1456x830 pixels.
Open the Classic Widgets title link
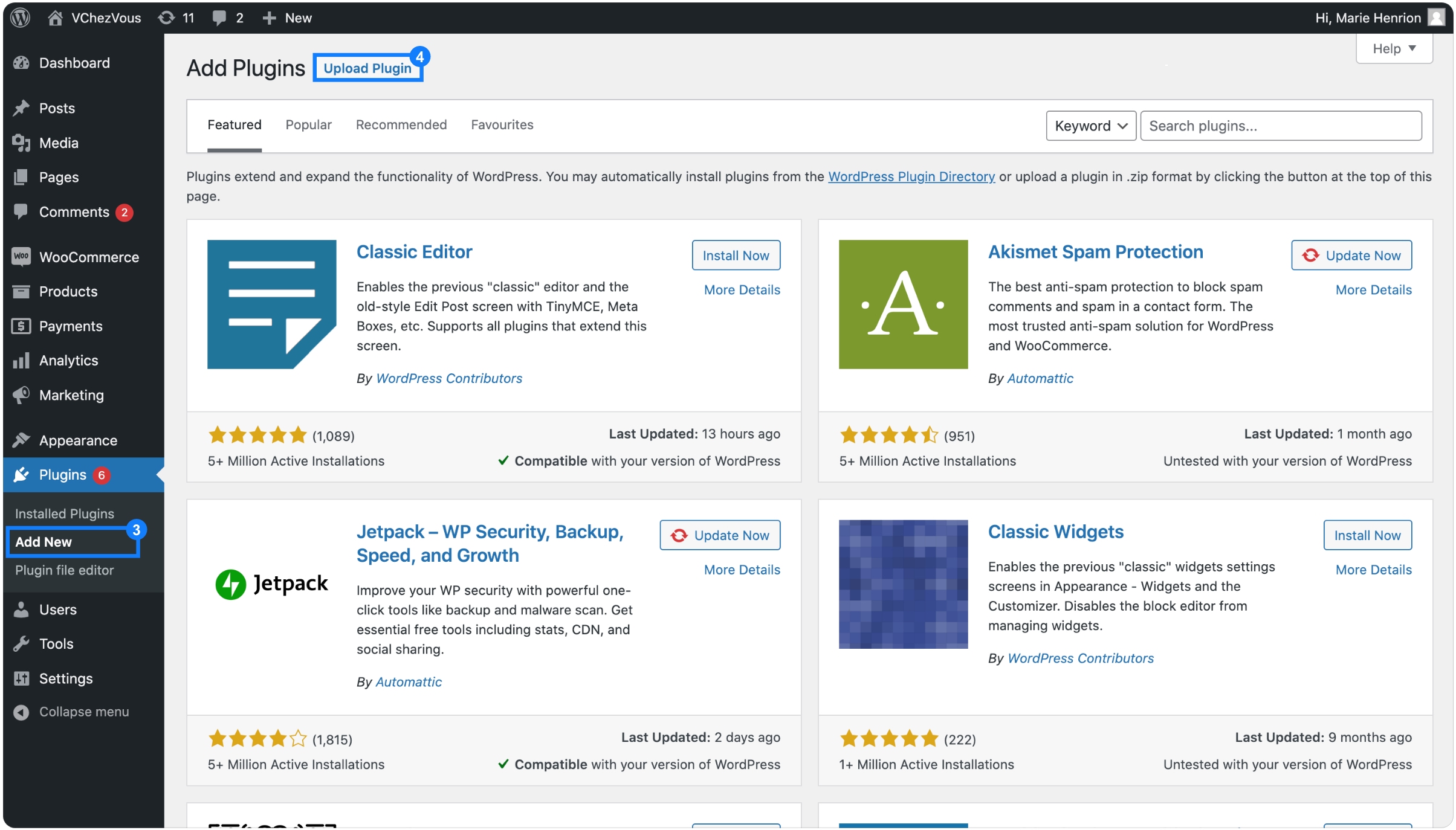1056,532
